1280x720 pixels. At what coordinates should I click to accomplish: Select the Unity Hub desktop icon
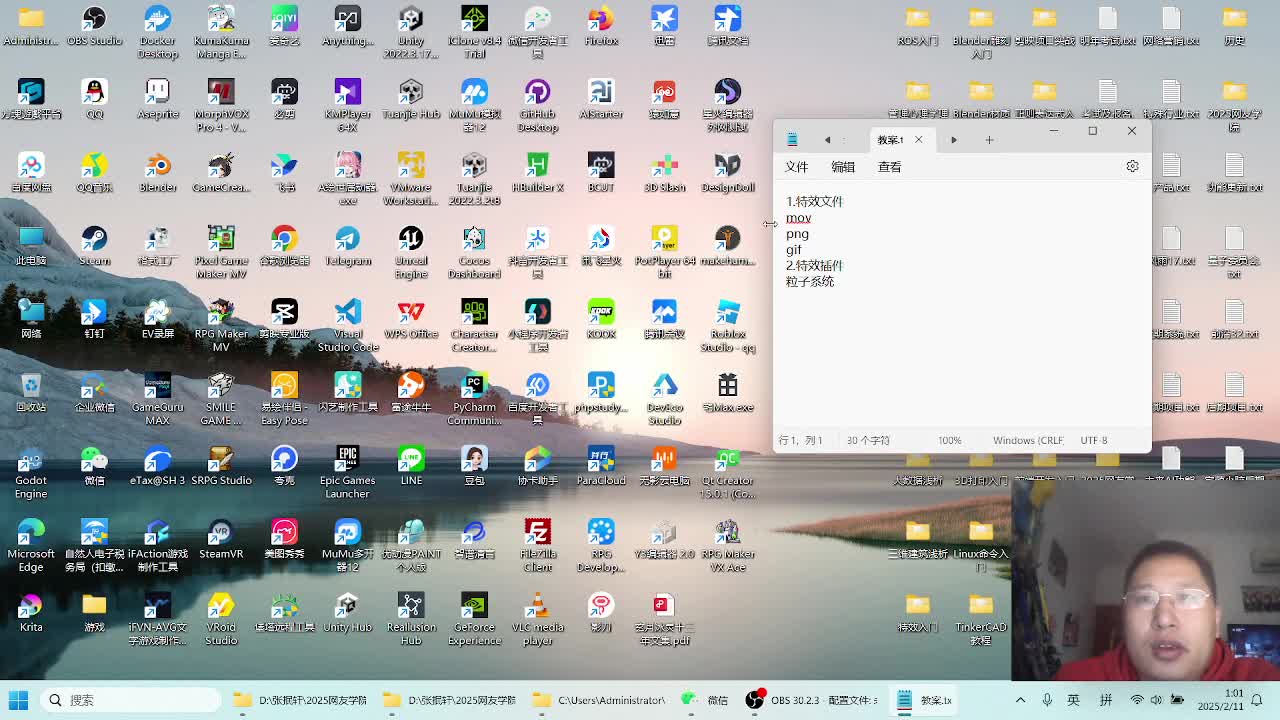point(348,612)
